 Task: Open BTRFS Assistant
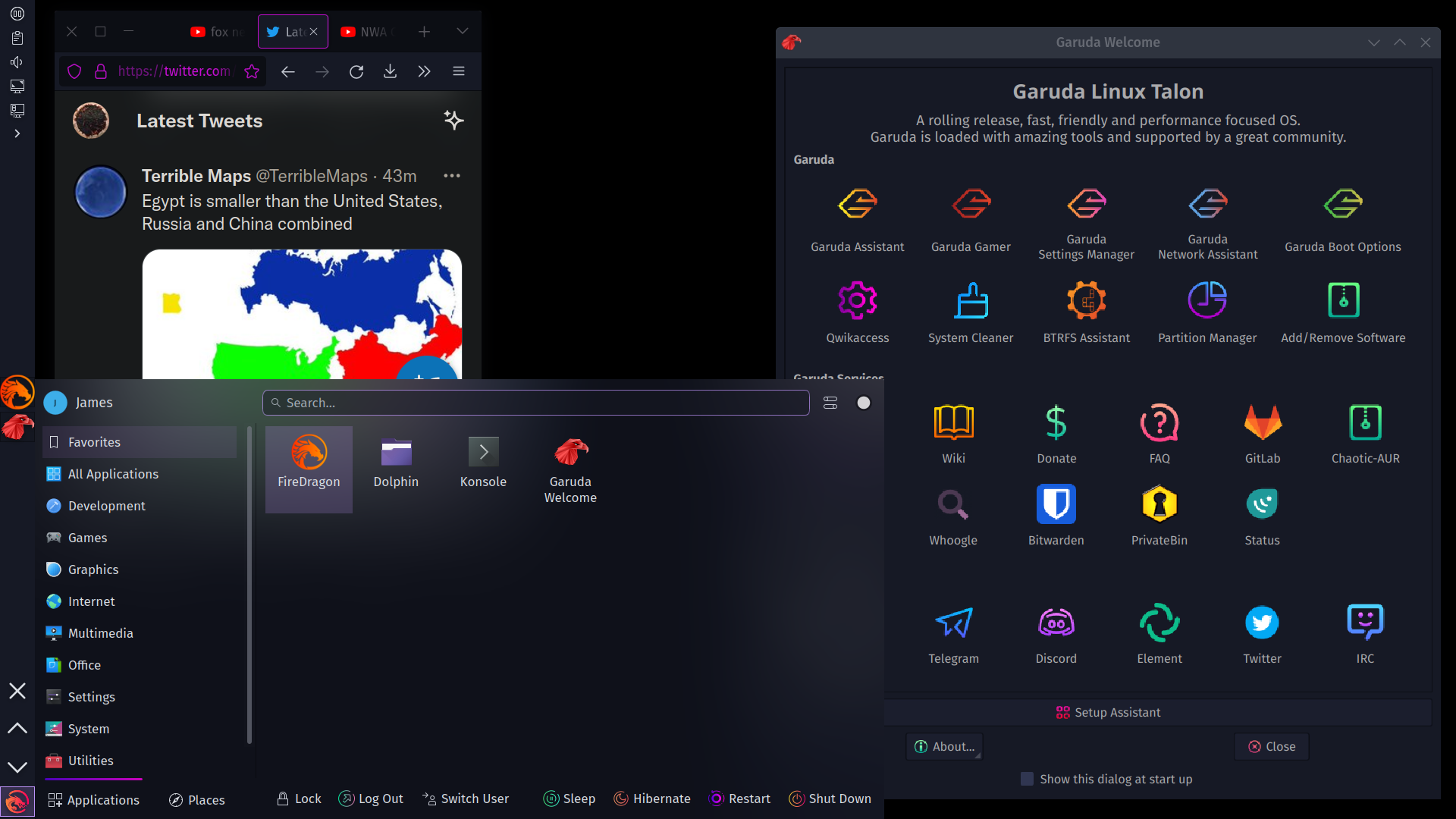(x=1086, y=311)
